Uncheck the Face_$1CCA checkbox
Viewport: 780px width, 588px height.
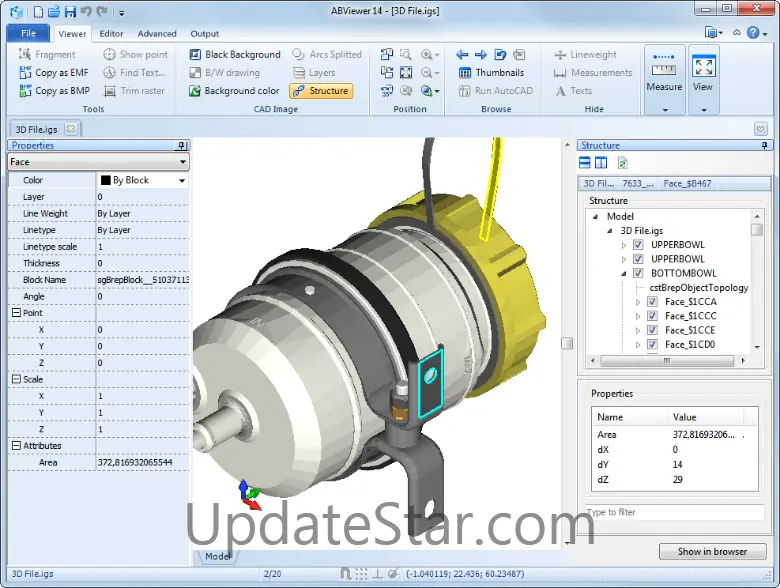[x=652, y=301]
